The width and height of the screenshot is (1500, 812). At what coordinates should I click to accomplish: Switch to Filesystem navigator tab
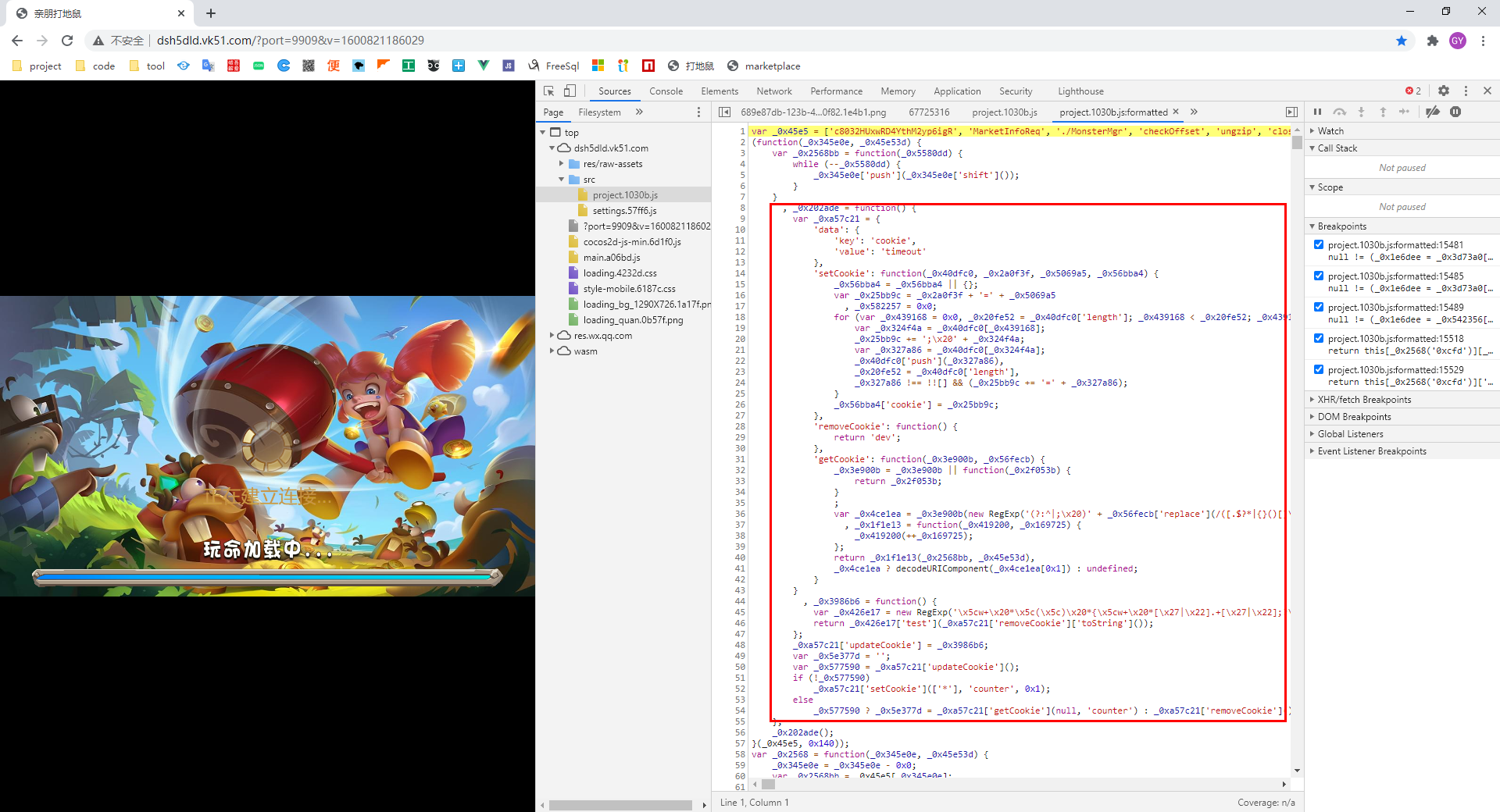coord(599,112)
